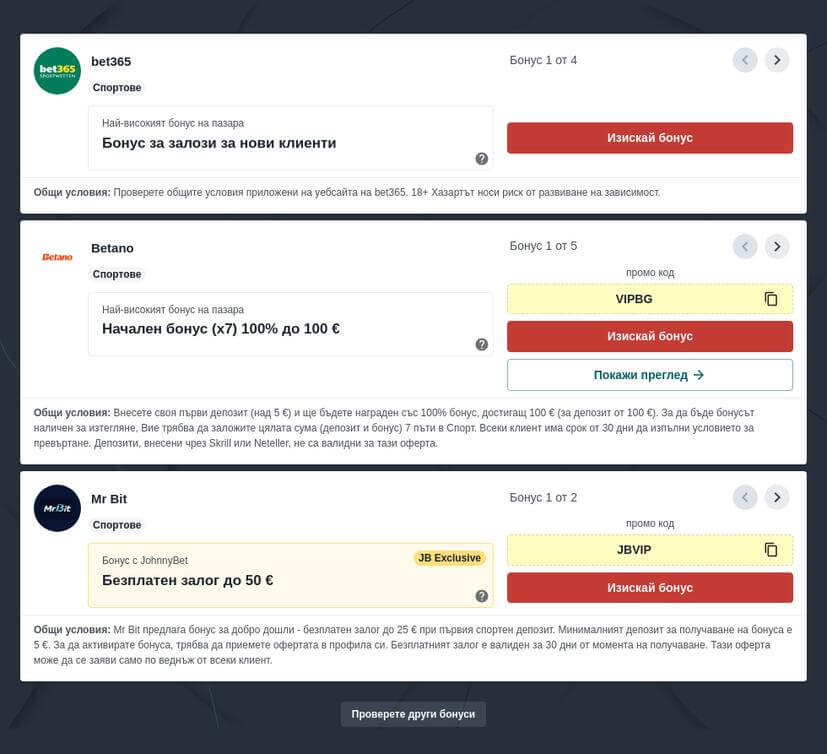Claim the bet365 bonus
Screen dimensions: 827x754
pos(650,138)
